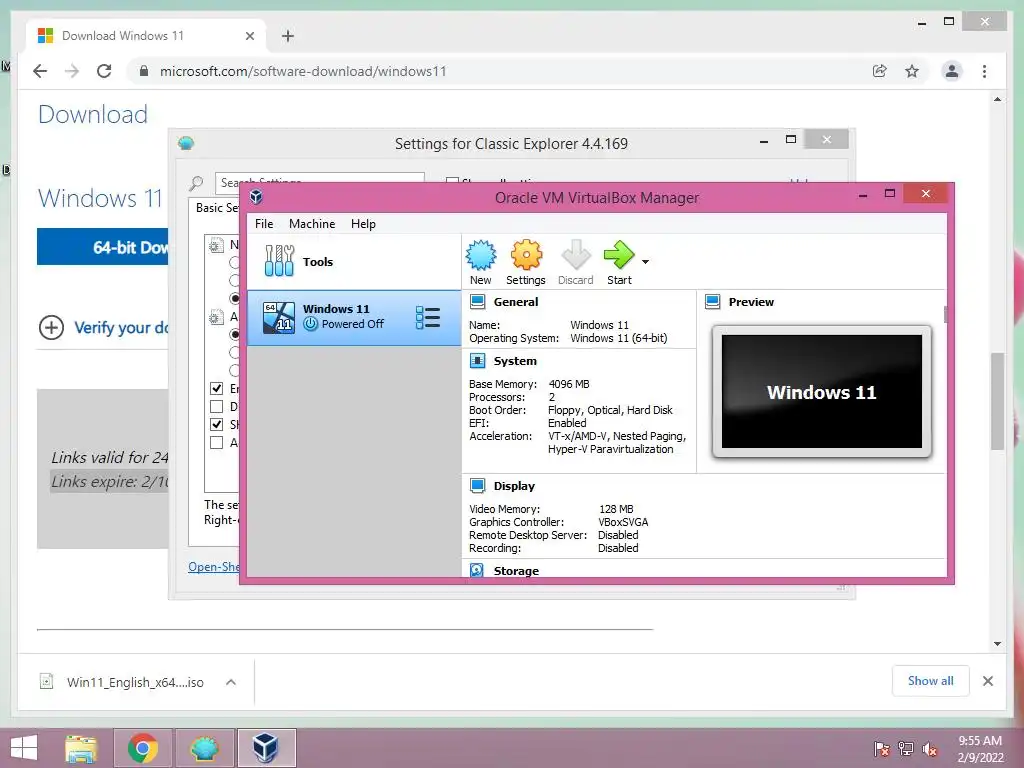Click the Display section icon

[477, 485]
